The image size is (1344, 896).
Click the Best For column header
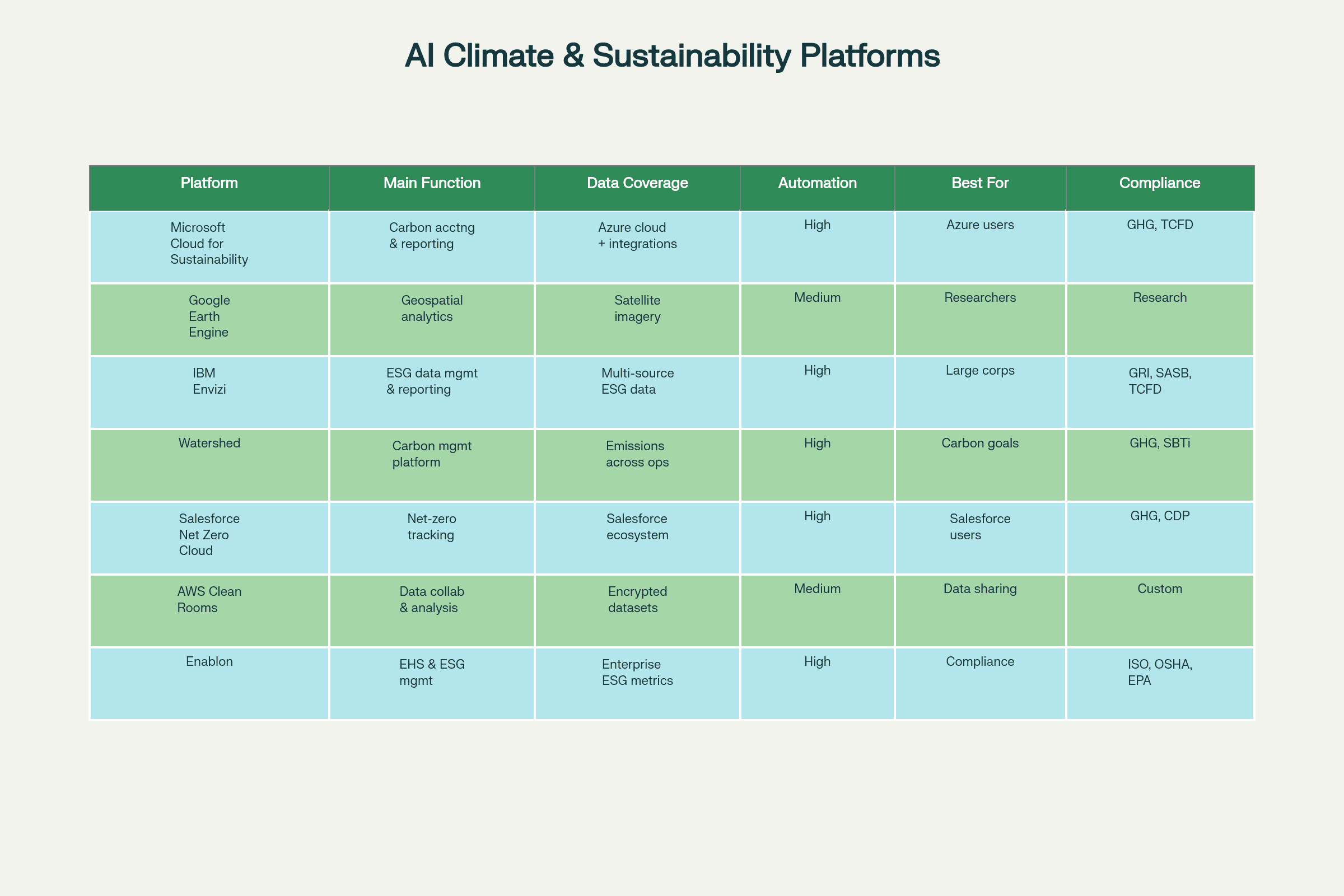(981, 189)
